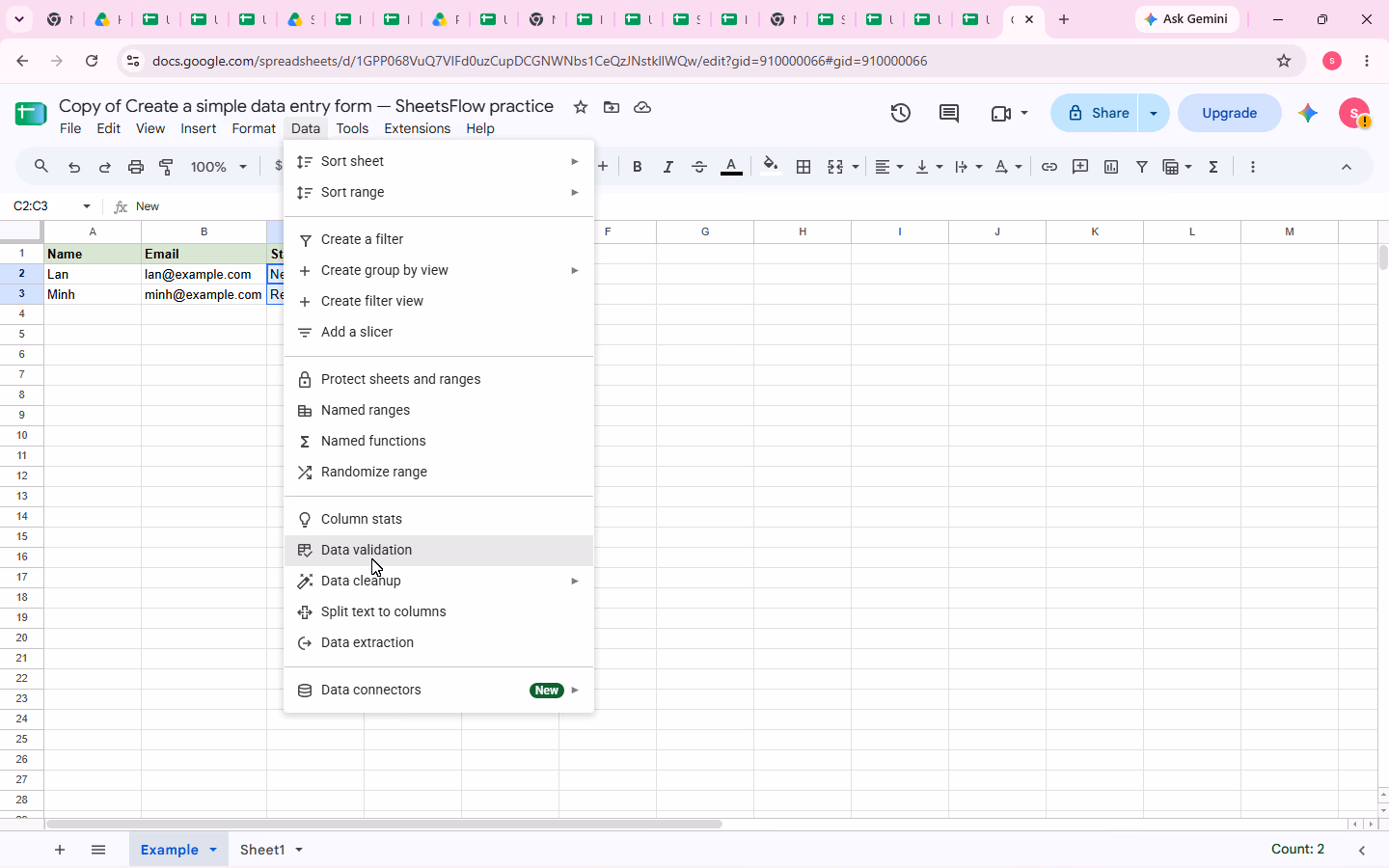1389x868 pixels.
Task: Star the spreadsheet title
Action: pyautogui.click(x=581, y=107)
